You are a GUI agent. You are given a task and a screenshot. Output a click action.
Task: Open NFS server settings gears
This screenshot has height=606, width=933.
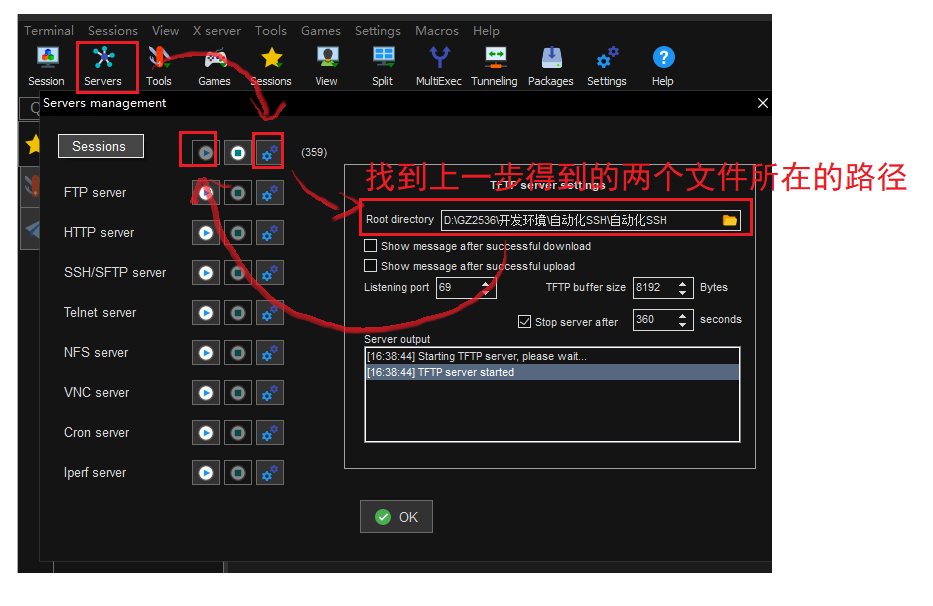pyautogui.click(x=270, y=353)
